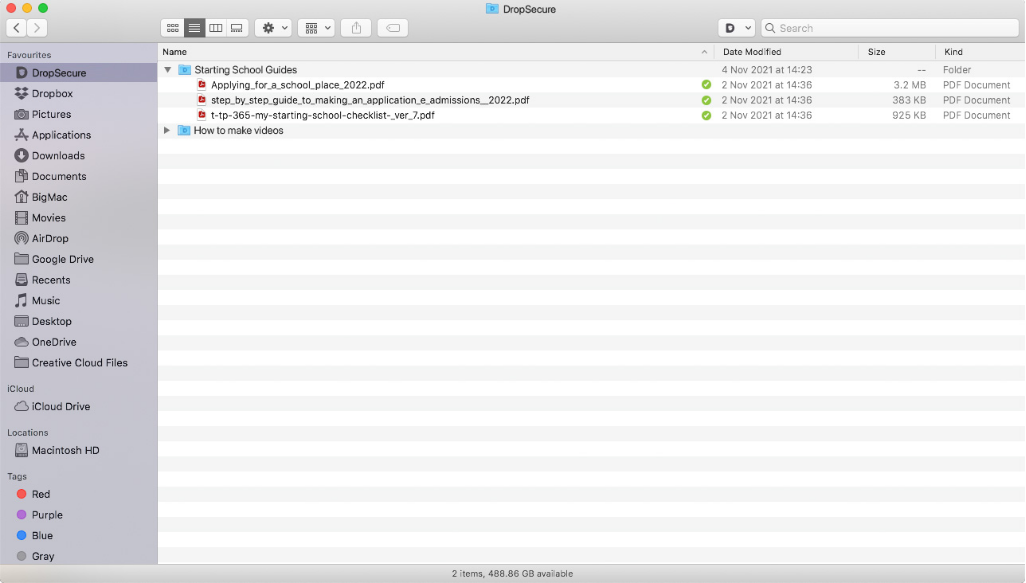Select the Starting School Guides folder

[x=245, y=69]
